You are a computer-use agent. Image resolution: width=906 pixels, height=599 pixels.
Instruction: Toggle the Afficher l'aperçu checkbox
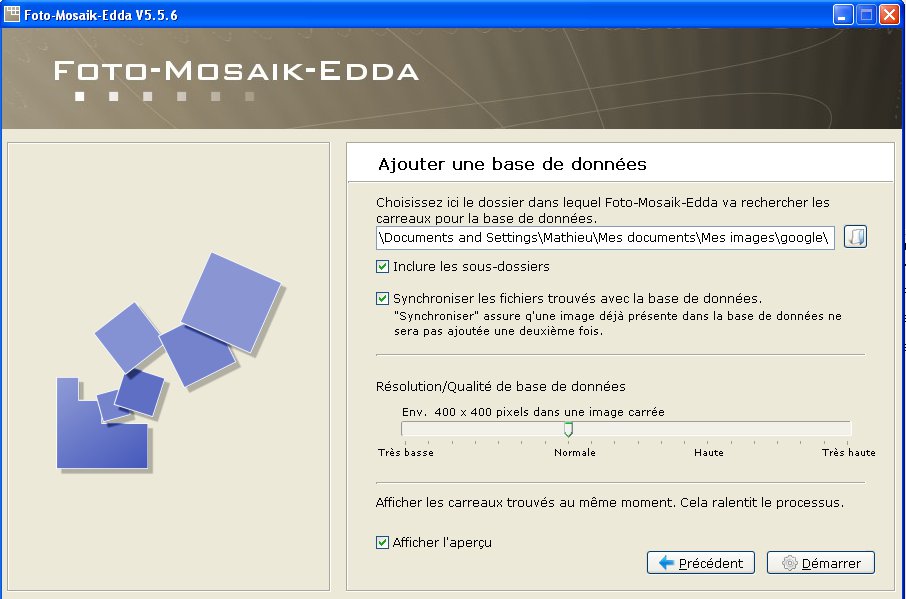click(x=382, y=542)
